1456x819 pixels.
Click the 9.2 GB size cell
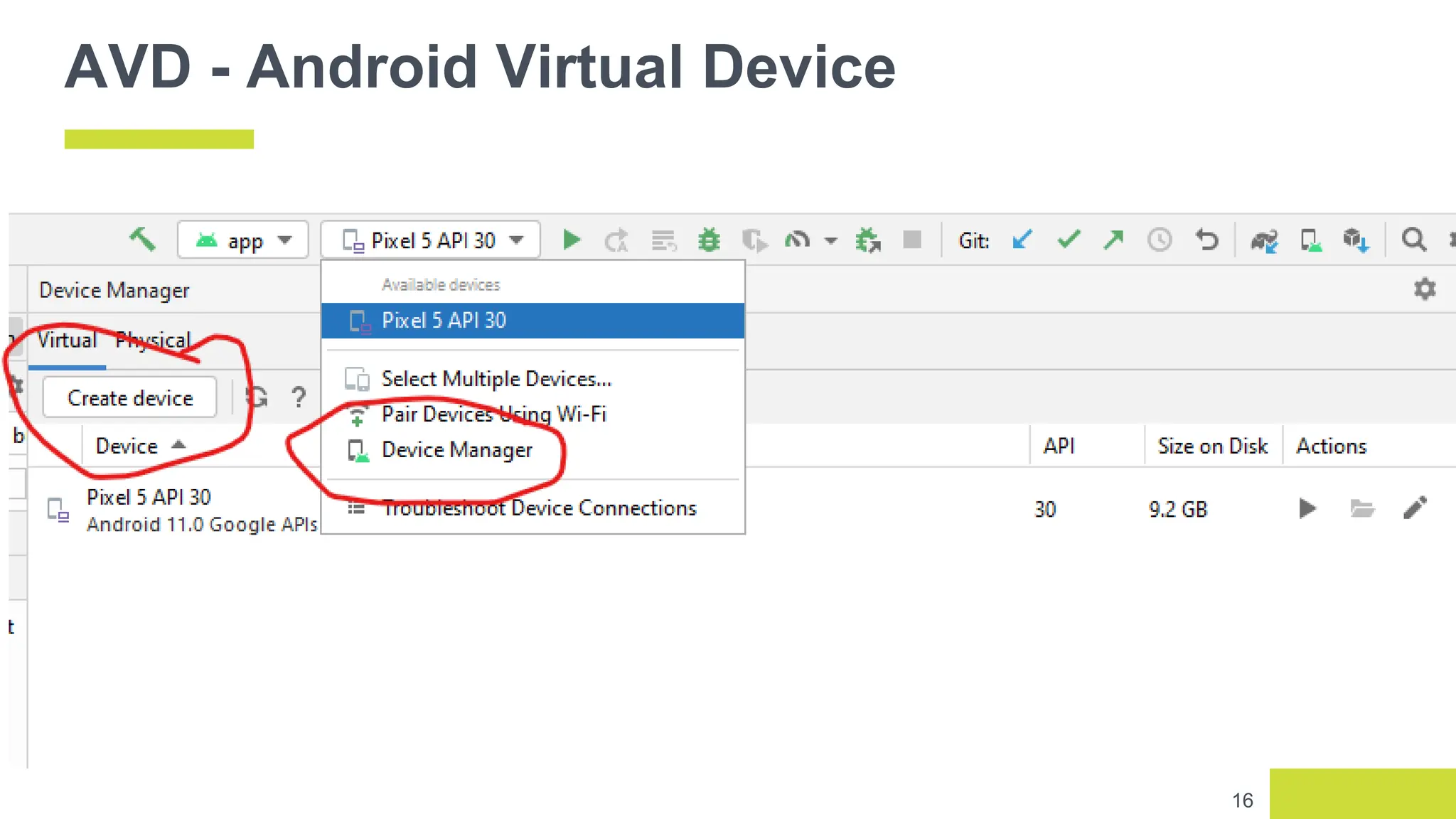click(1177, 510)
